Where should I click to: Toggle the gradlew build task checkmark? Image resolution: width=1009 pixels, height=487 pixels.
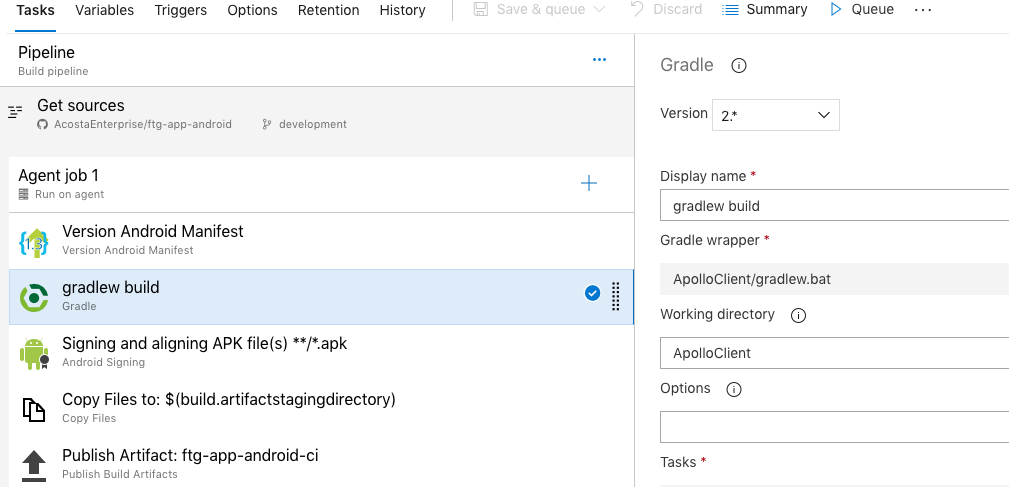click(592, 293)
